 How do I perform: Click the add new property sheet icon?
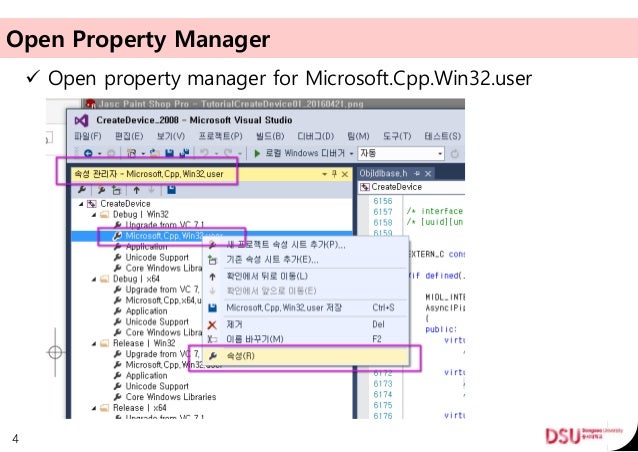click(101, 190)
